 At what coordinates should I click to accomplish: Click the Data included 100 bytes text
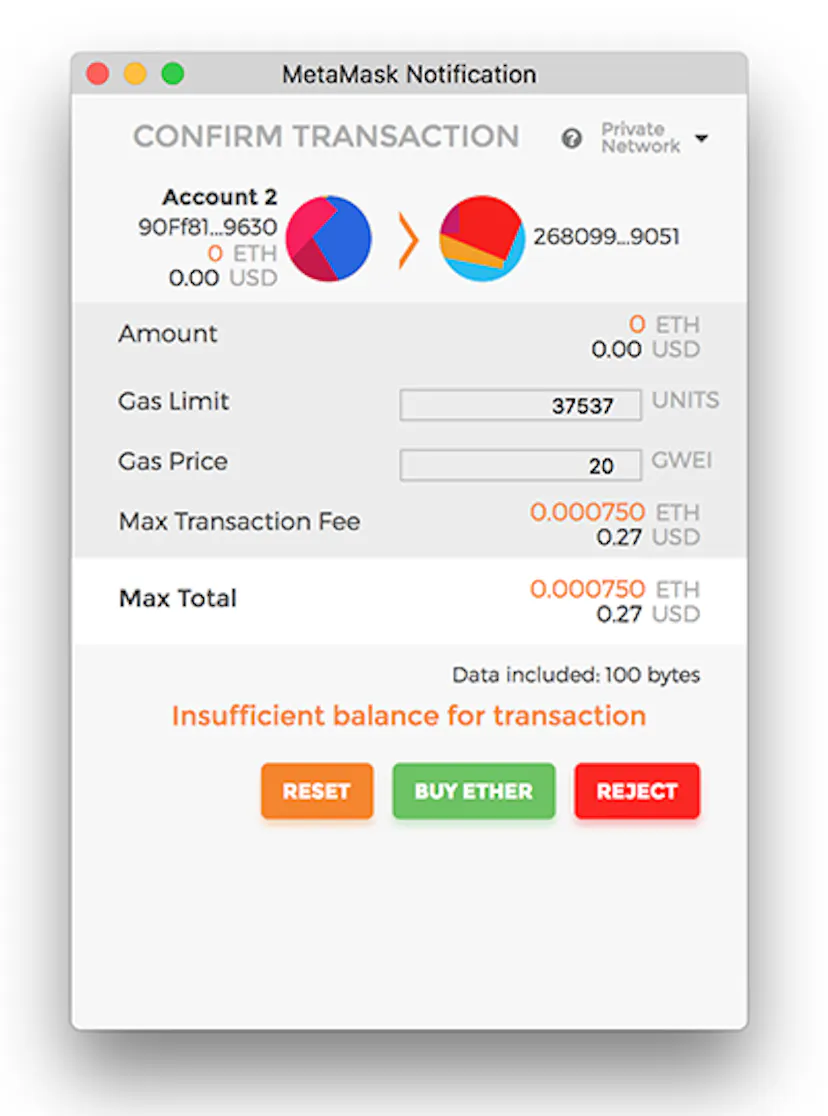click(576, 675)
